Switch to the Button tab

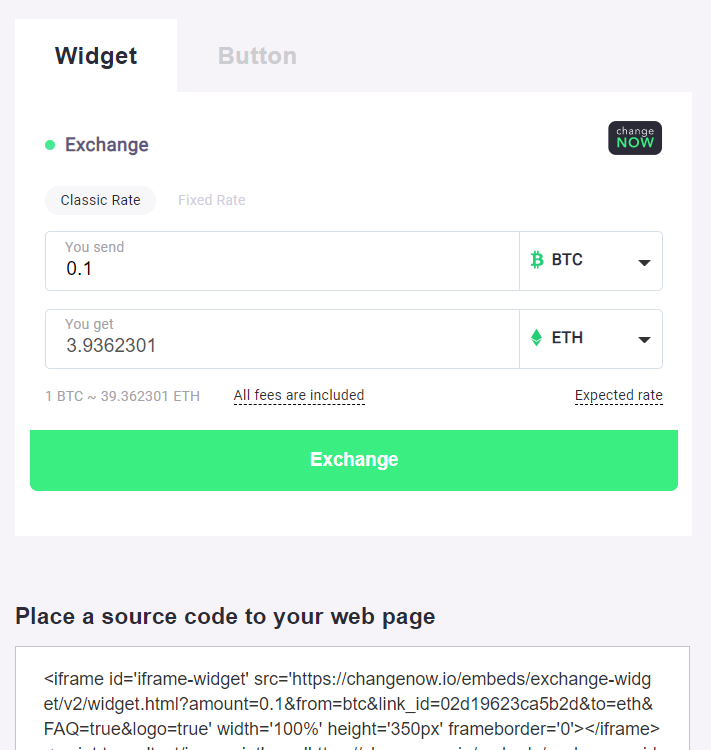coord(257,55)
